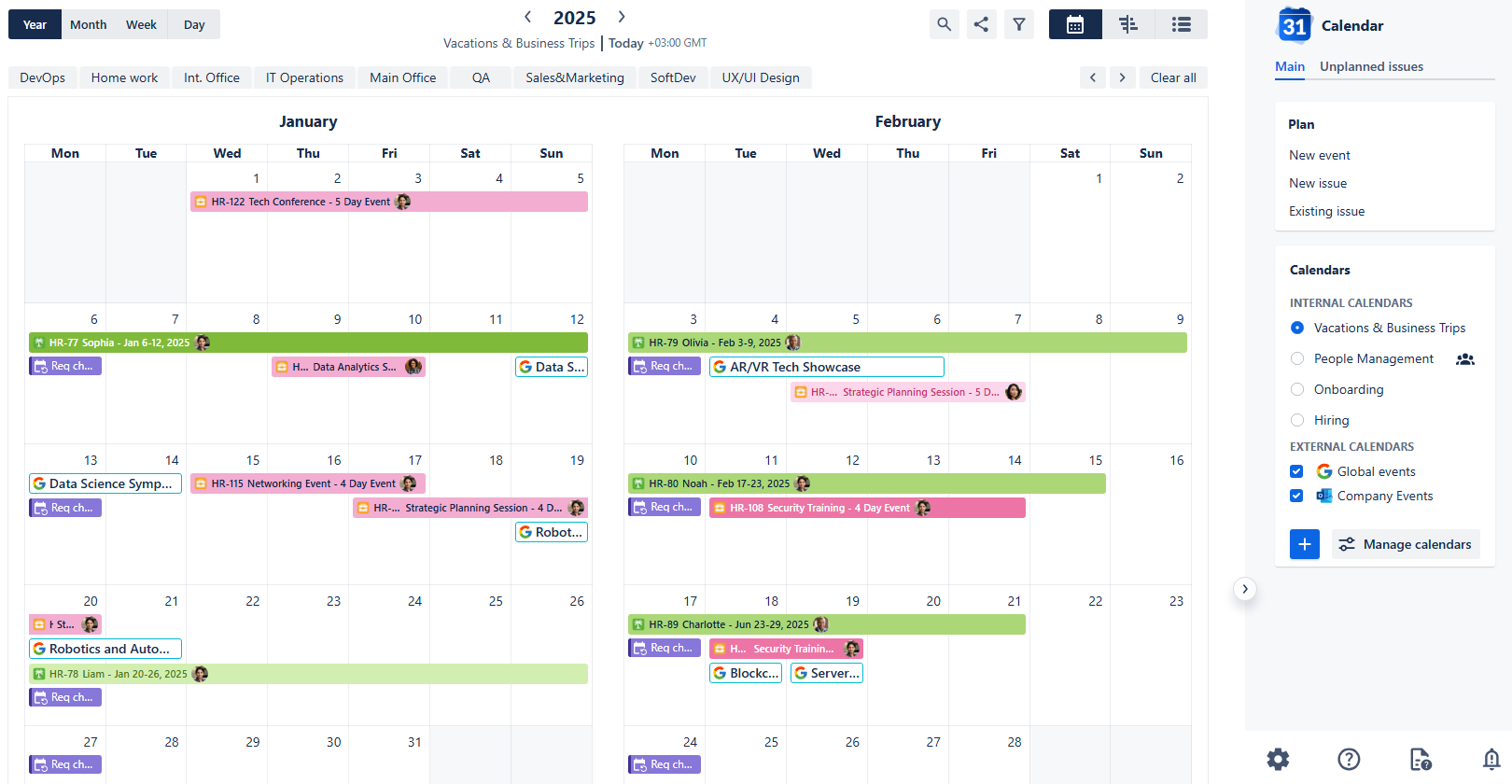Open help question mark icon
This screenshot has width=1512, height=784.
[1349, 759]
